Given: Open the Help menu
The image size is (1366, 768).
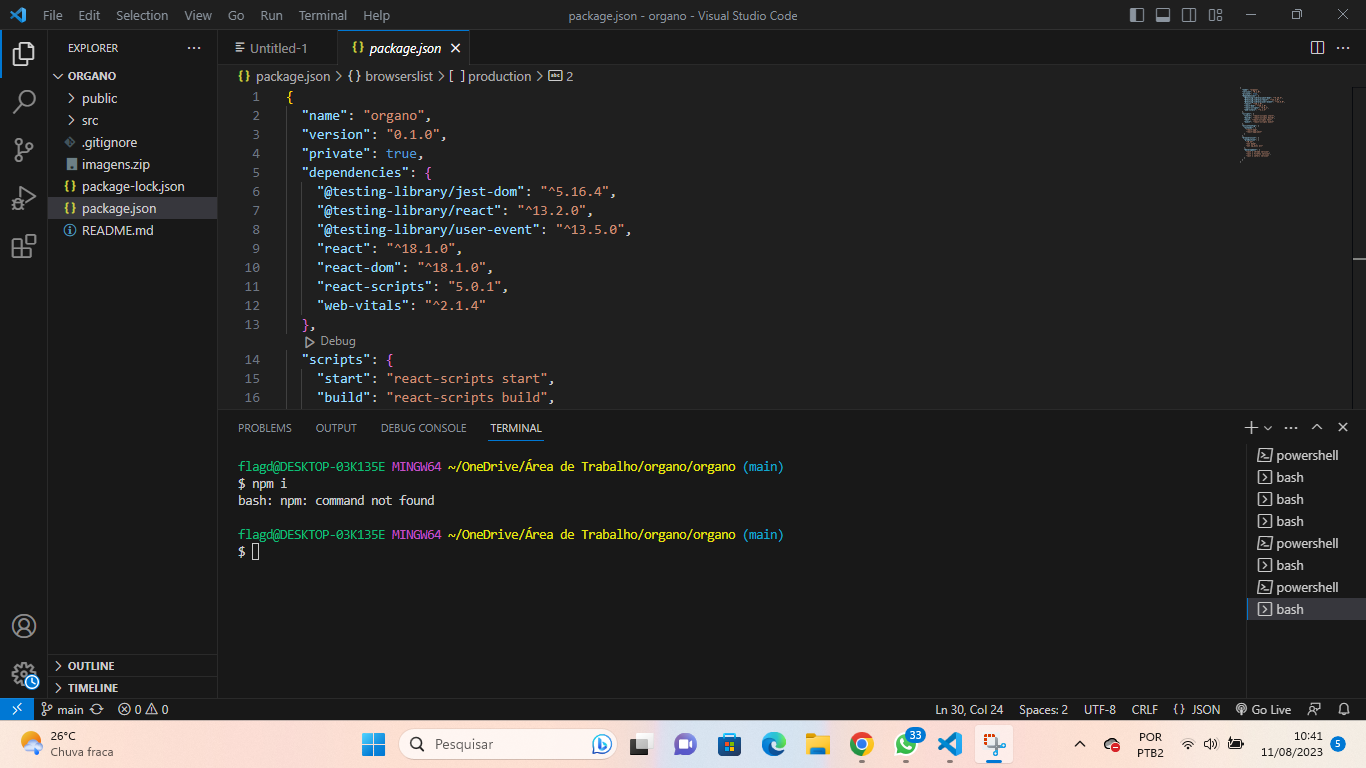Looking at the screenshot, I should click(x=376, y=15).
